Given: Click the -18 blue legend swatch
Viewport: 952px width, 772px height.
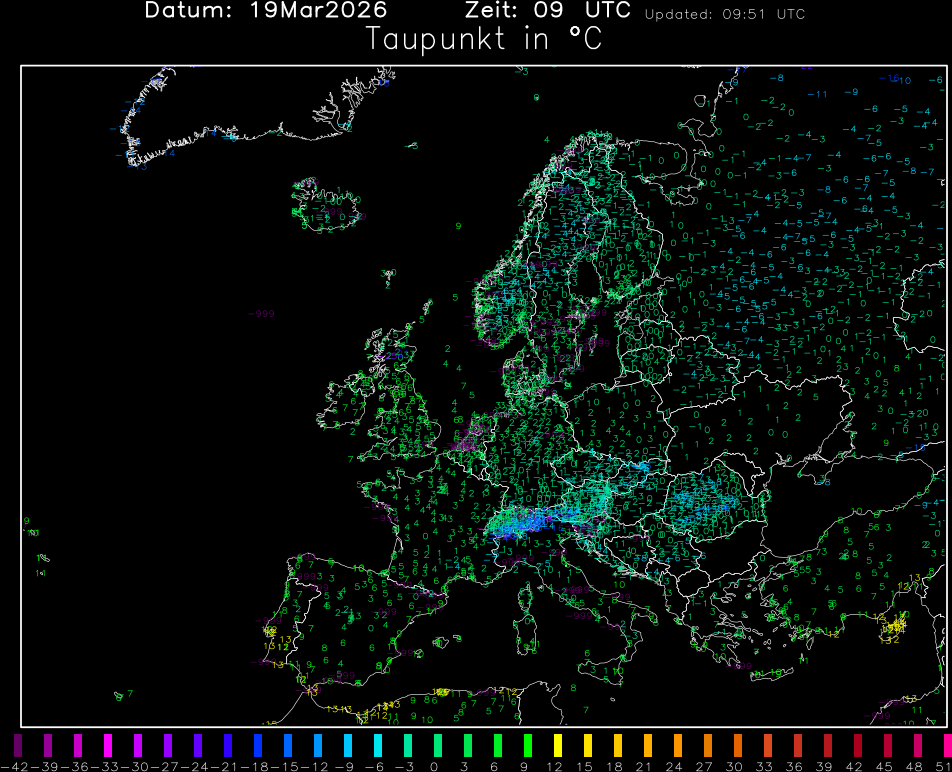Looking at the screenshot, I should 258,746.
